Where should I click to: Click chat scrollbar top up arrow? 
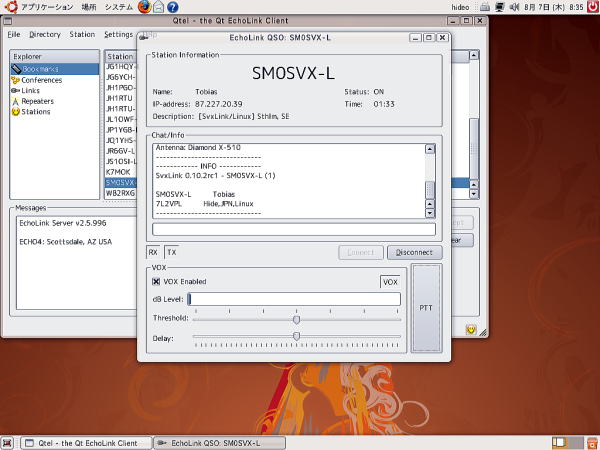[430, 149]
